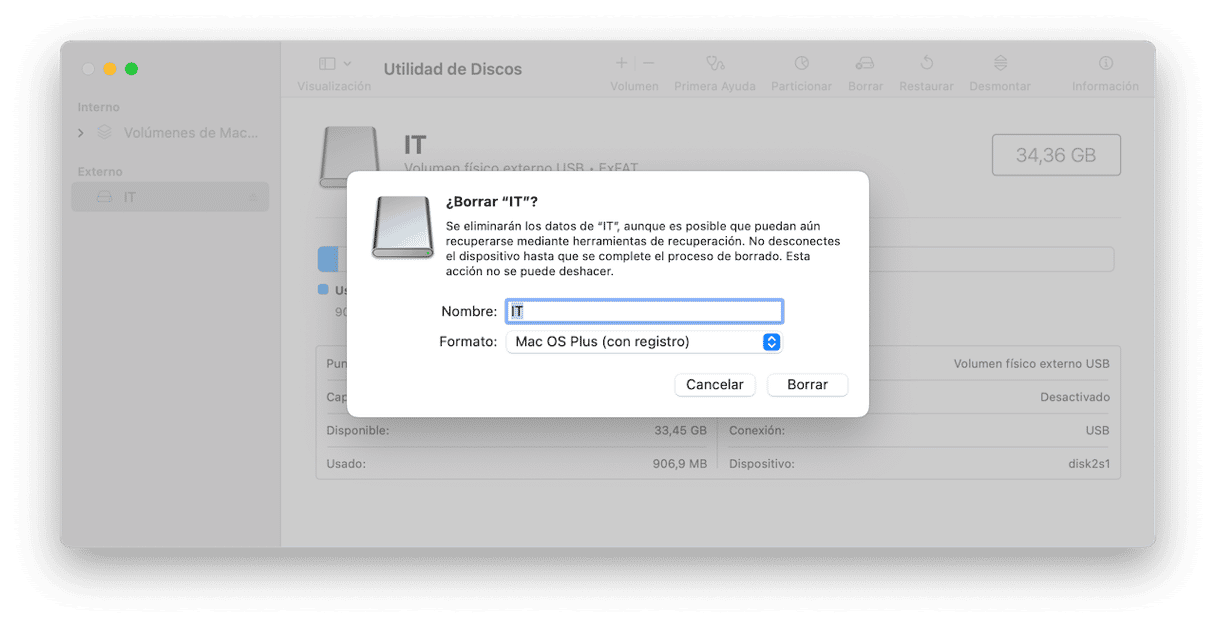Click the Disponible: row label
Screen dimensions: 1216x627
tap(358, 431)
